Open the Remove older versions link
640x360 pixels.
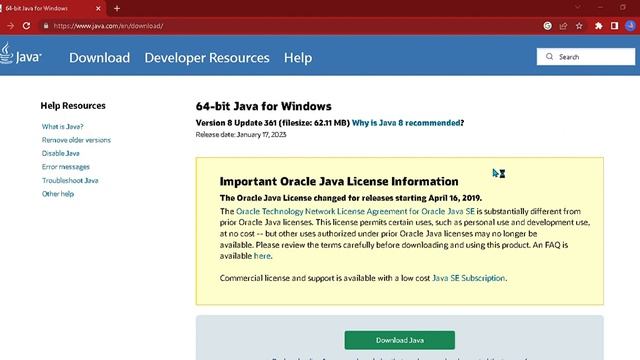pos(76,140)
